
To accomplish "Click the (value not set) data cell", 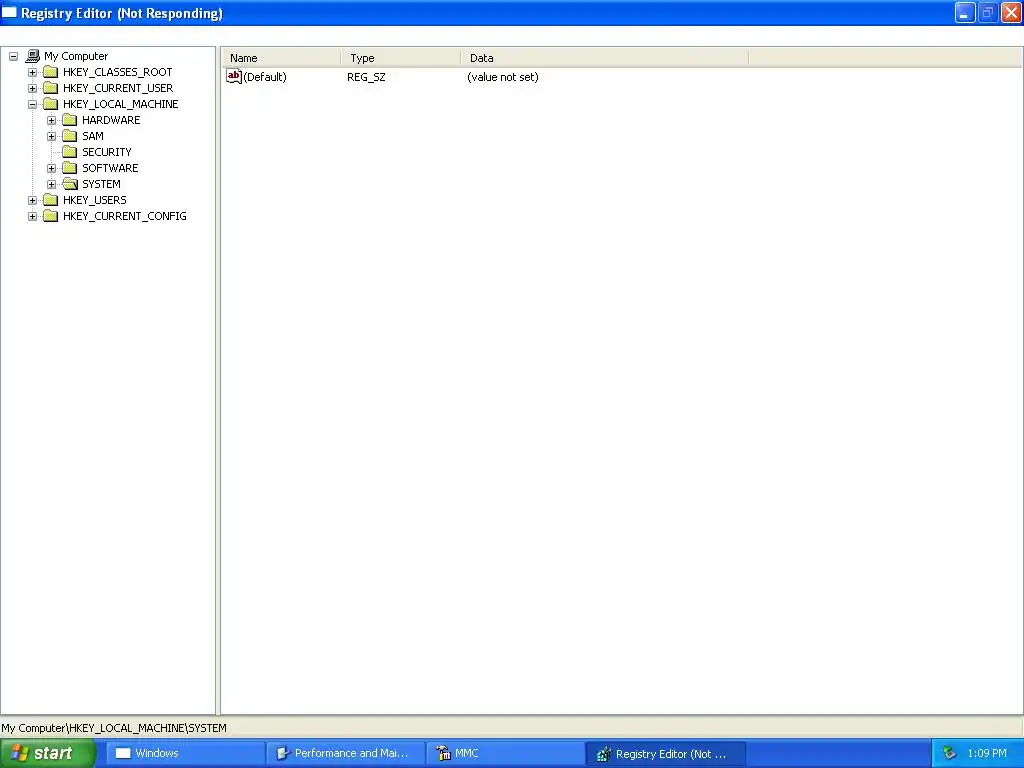I will pos(503,77).
